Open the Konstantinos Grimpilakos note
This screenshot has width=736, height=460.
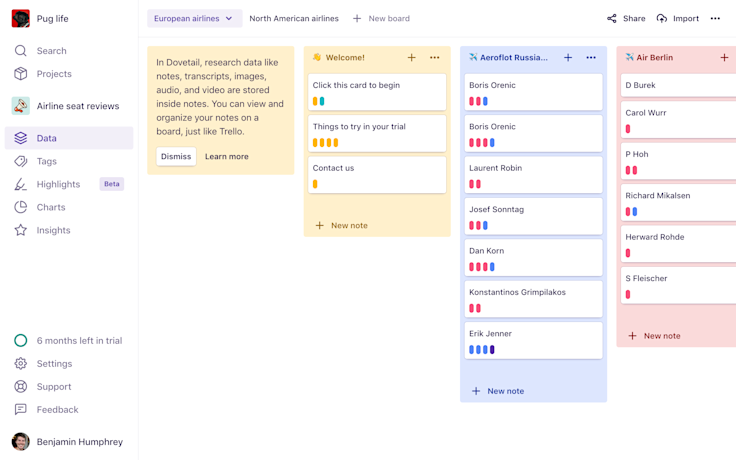533,299
